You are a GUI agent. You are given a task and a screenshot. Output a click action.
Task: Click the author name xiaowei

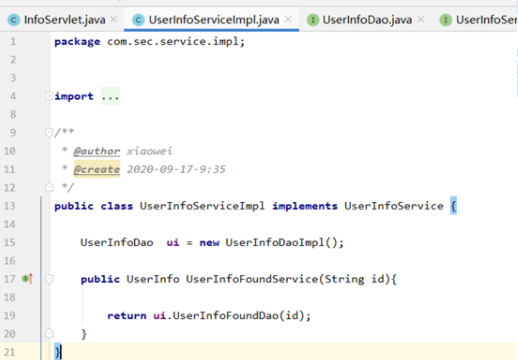[x=149, y=151]
